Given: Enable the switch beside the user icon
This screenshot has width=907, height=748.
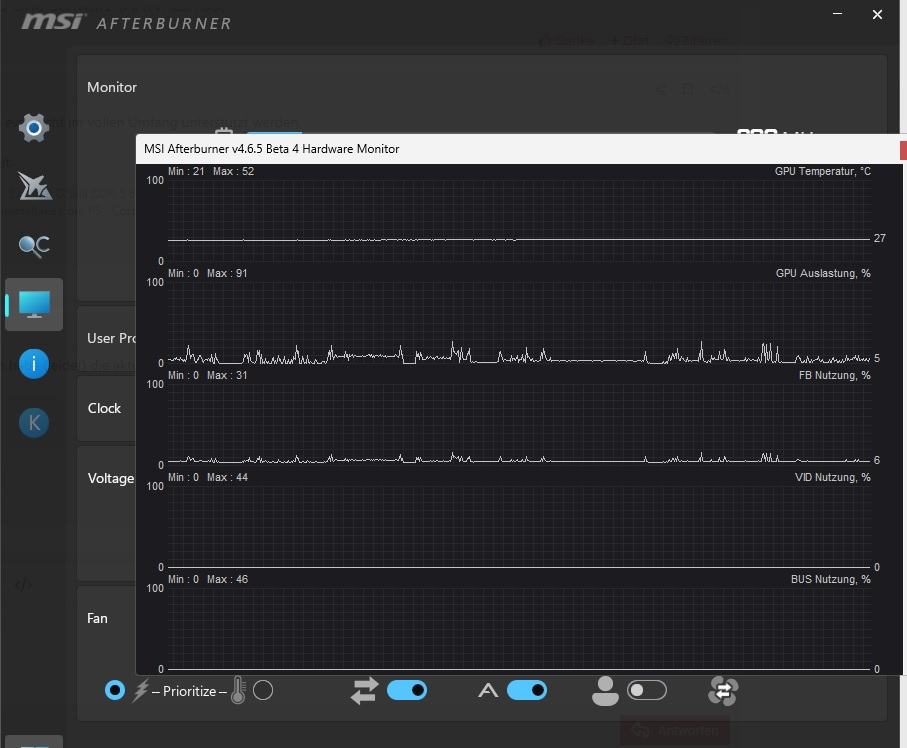Looking at the screenshot, I should tap(647, 690).
